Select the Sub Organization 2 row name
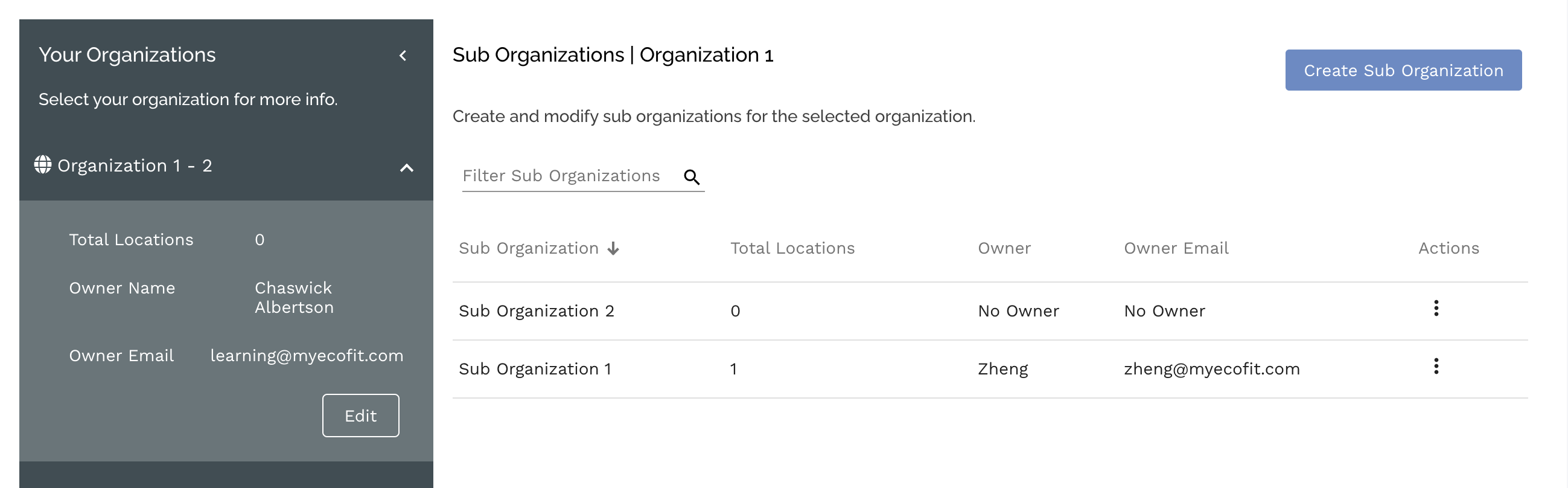The width and height of the screenshot is (1568, 488). (536, 310)
